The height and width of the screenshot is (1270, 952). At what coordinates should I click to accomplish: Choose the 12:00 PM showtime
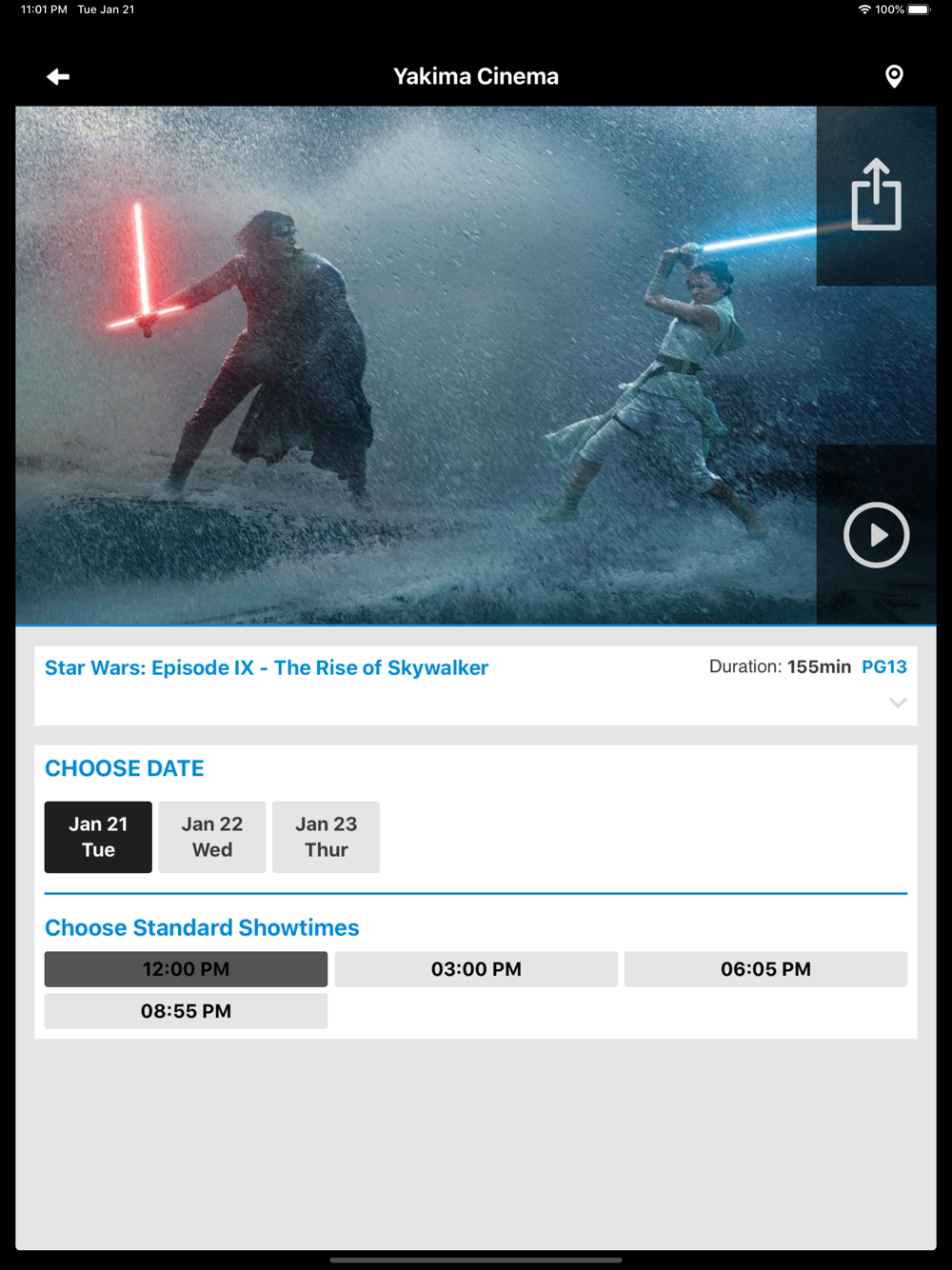click(186, 969)
